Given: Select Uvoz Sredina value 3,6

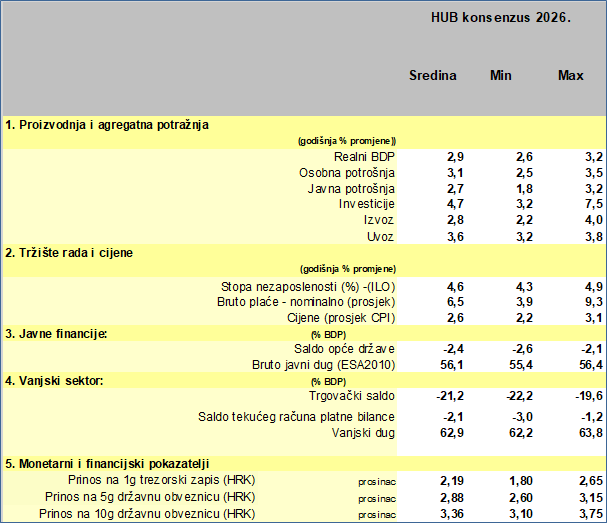Looking at the screenshot, I should tap(455, 237).
